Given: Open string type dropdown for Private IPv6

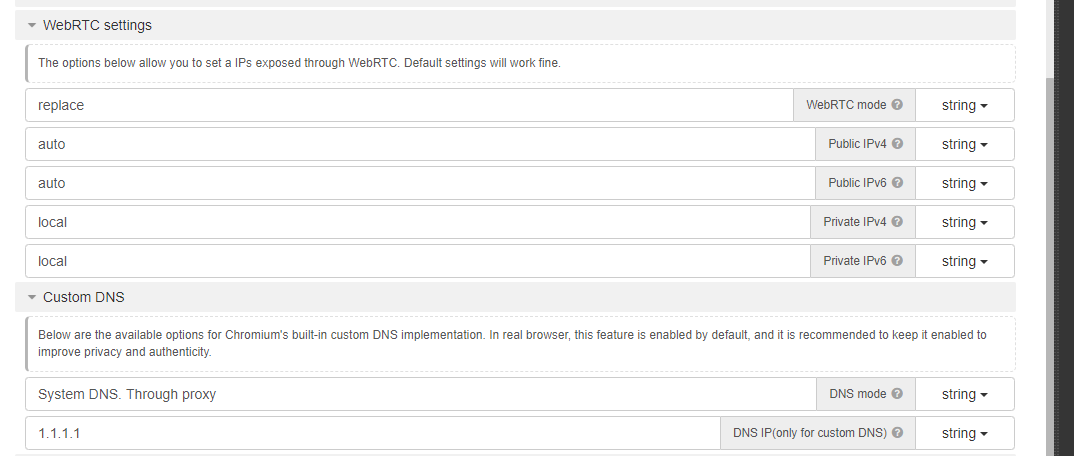Looking at the screenshot, I should point(964,261).
